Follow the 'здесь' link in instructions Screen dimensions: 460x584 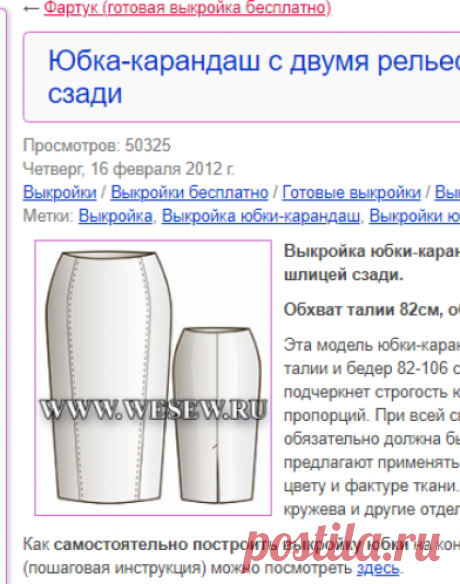point(378,568)
